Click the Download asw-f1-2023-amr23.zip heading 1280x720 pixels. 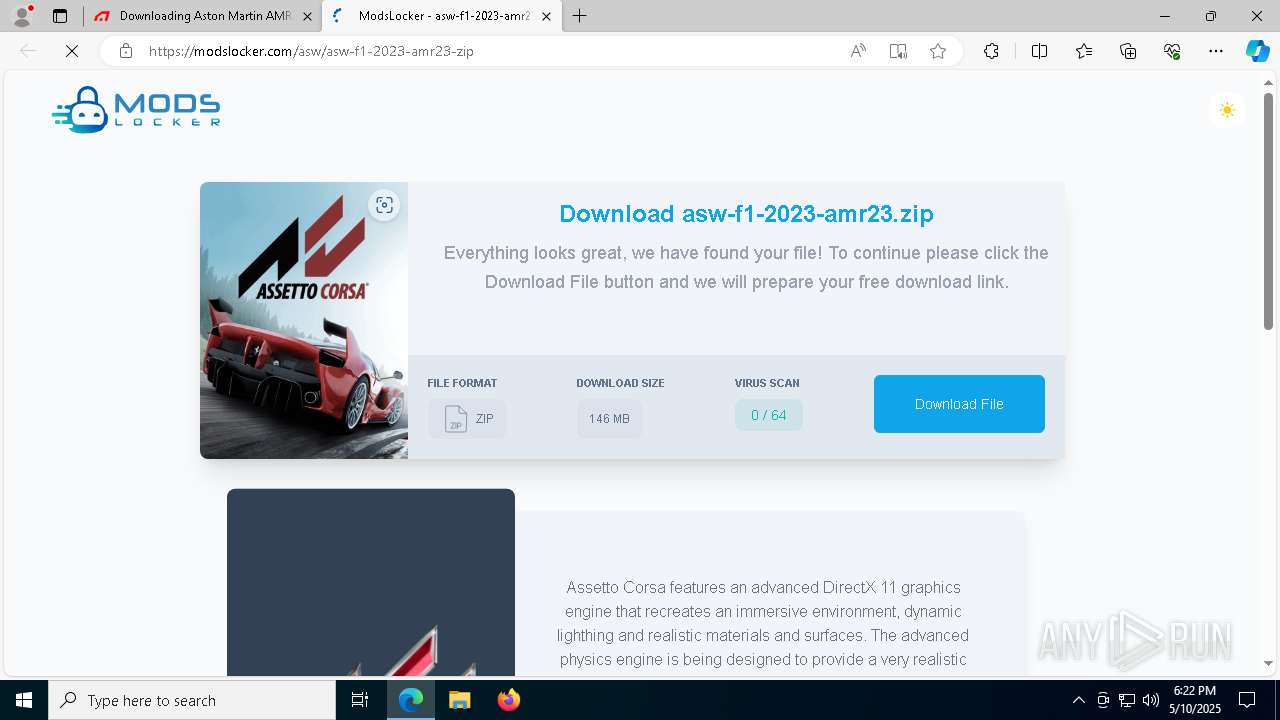[746, 213]
